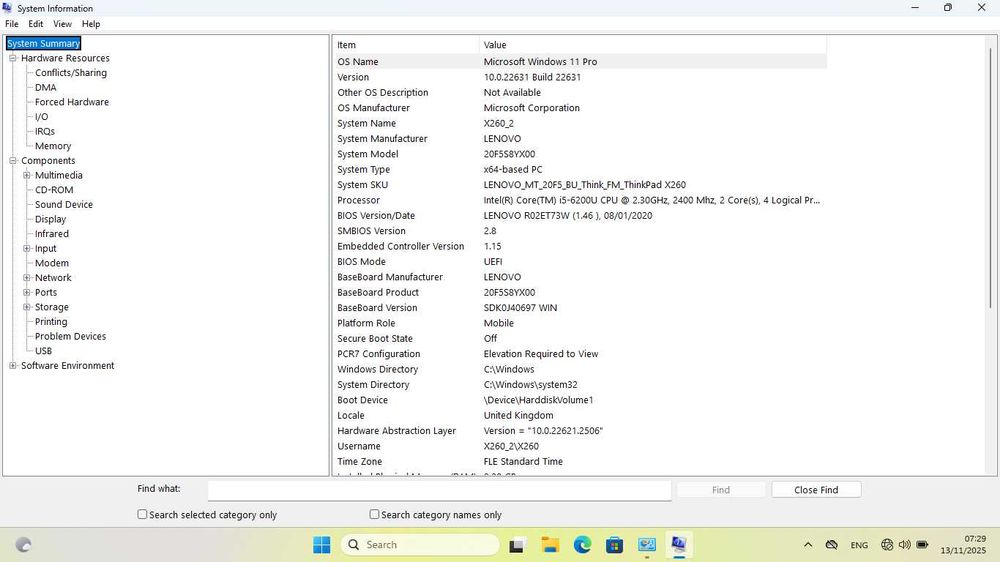
Task: Check the battery icon in tray
Action: (922, 545)
